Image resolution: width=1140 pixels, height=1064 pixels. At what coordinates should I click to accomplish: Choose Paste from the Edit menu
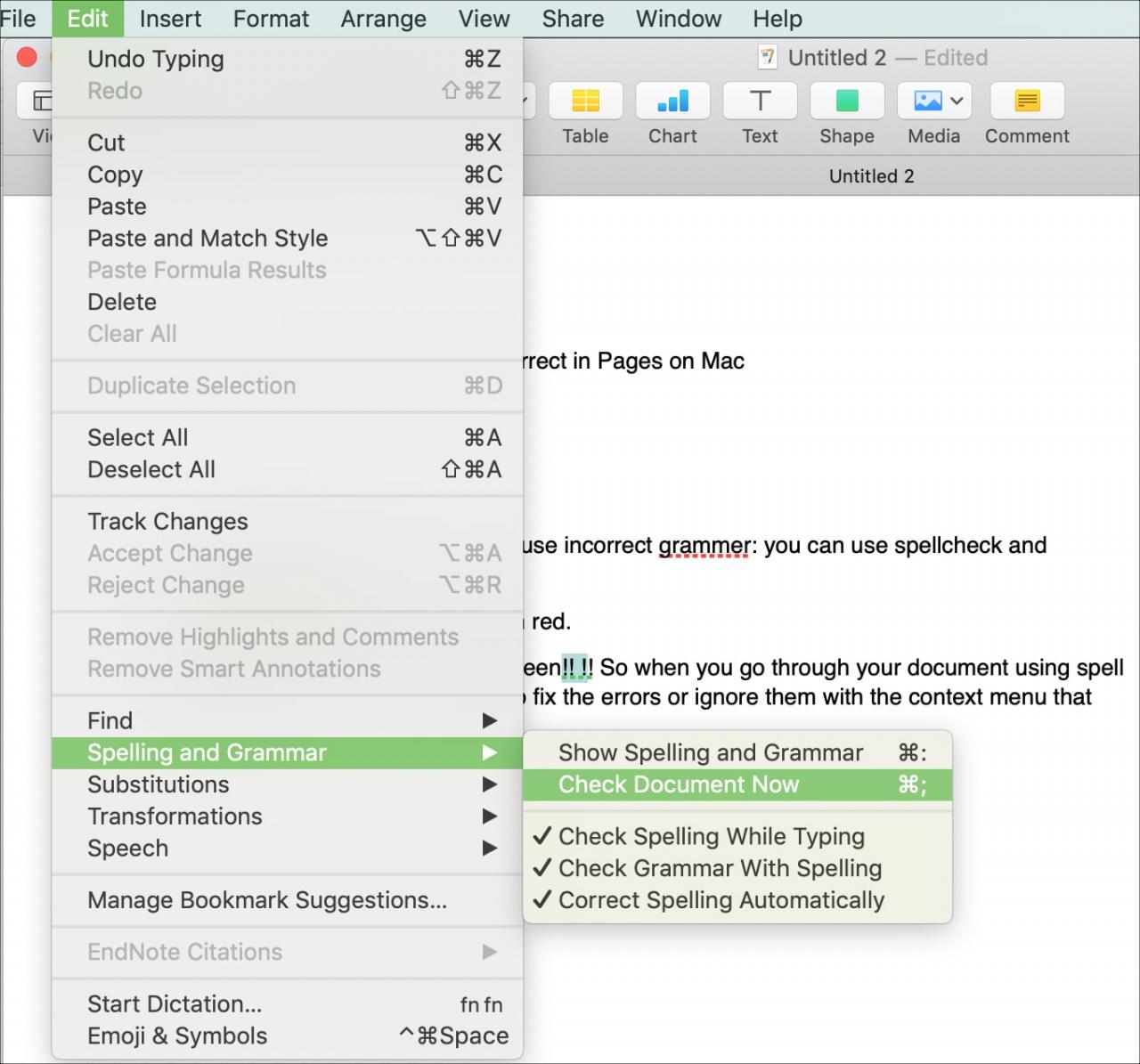287,207
